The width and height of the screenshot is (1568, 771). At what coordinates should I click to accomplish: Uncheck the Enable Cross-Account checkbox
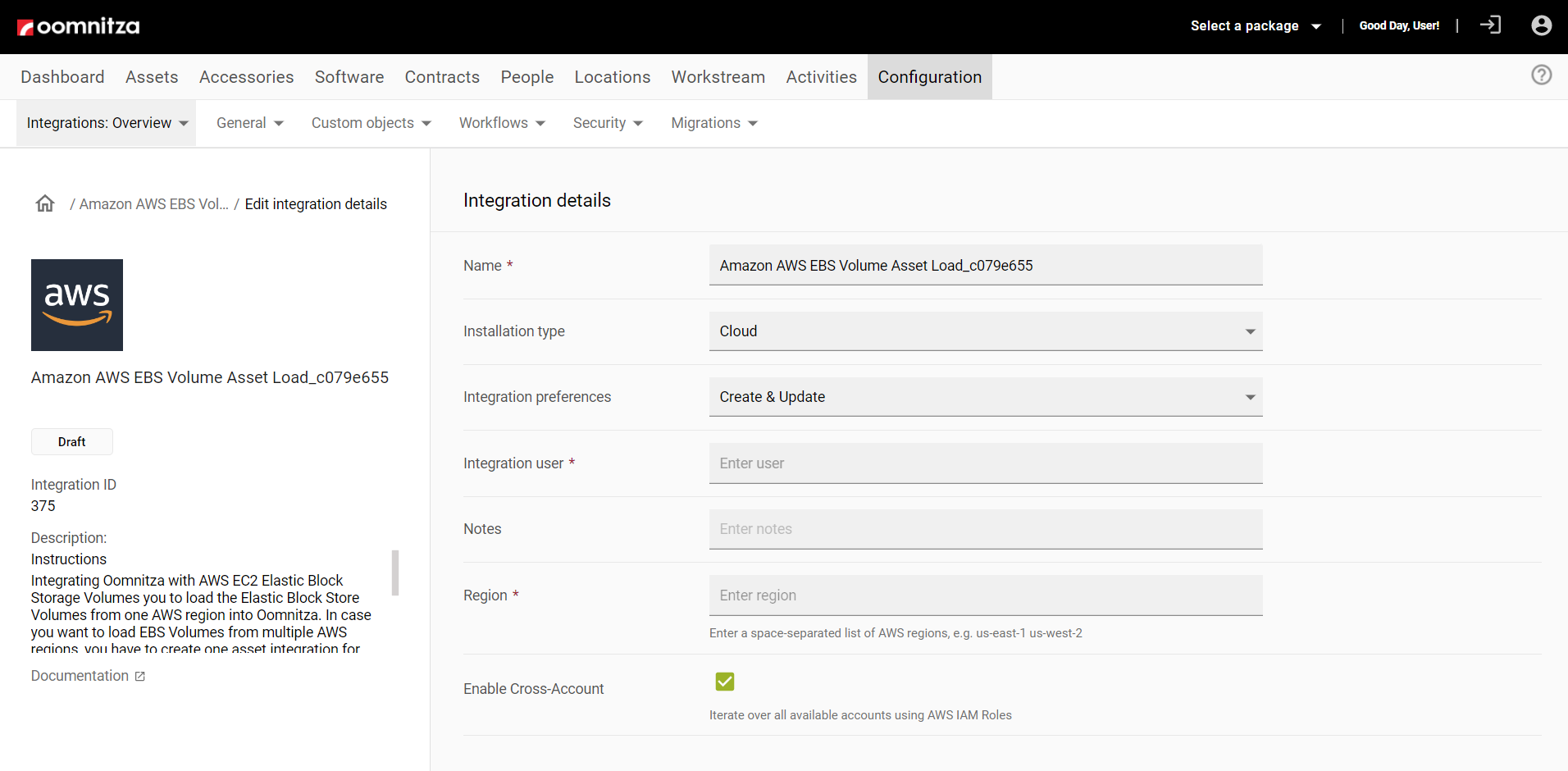[x=725, y=682]
